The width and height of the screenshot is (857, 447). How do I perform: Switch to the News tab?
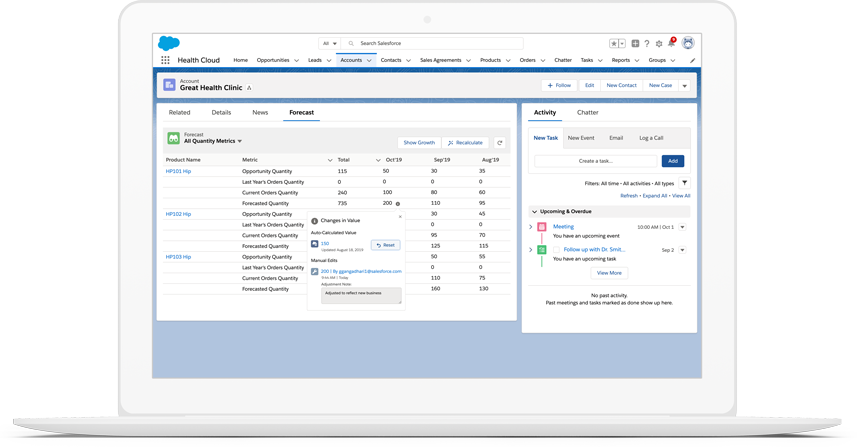click(260, 113)
